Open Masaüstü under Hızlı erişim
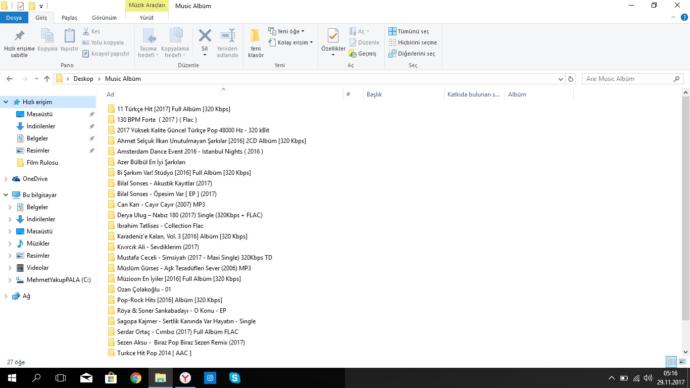 (x=39, y=114)
